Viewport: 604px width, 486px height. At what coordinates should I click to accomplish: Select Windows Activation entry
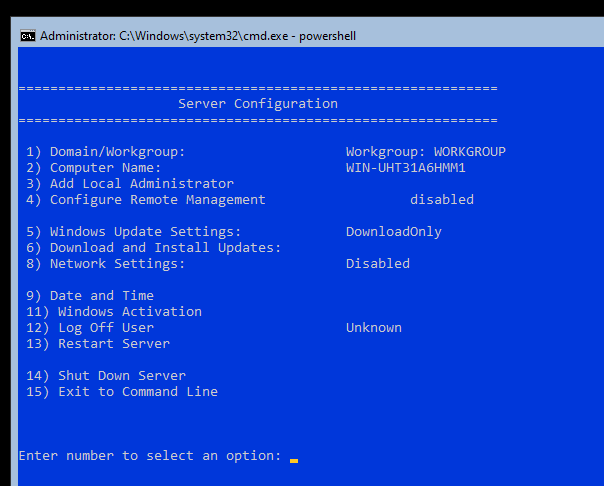coord(114,312)
